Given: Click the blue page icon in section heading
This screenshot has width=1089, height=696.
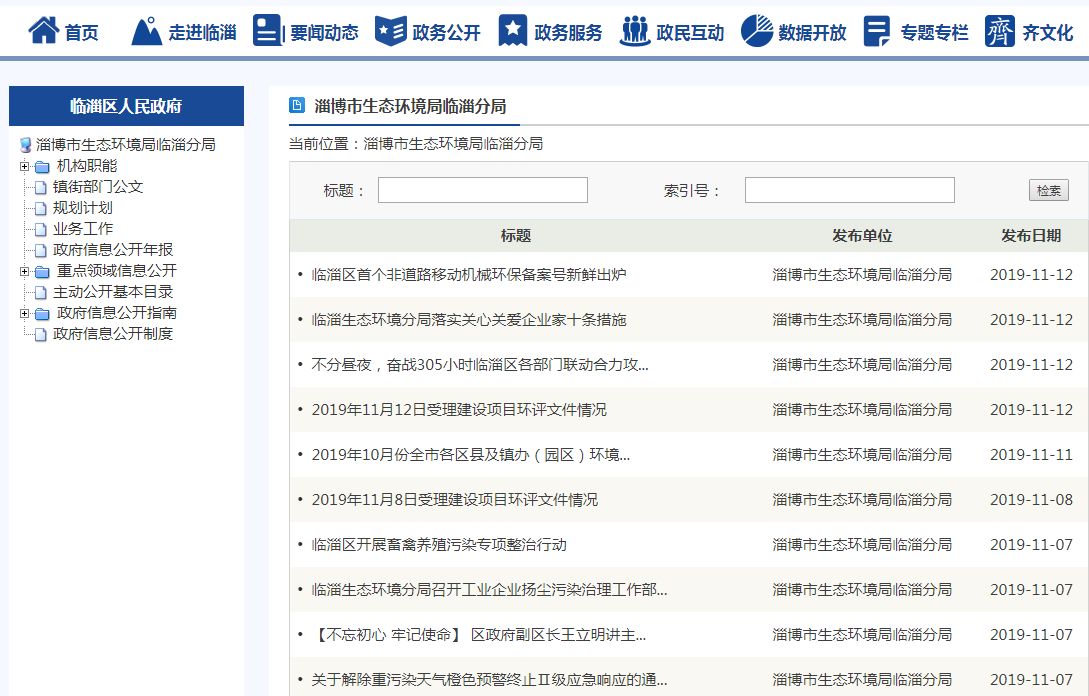Looking at the screenshot, I should (x=297, y=106).
